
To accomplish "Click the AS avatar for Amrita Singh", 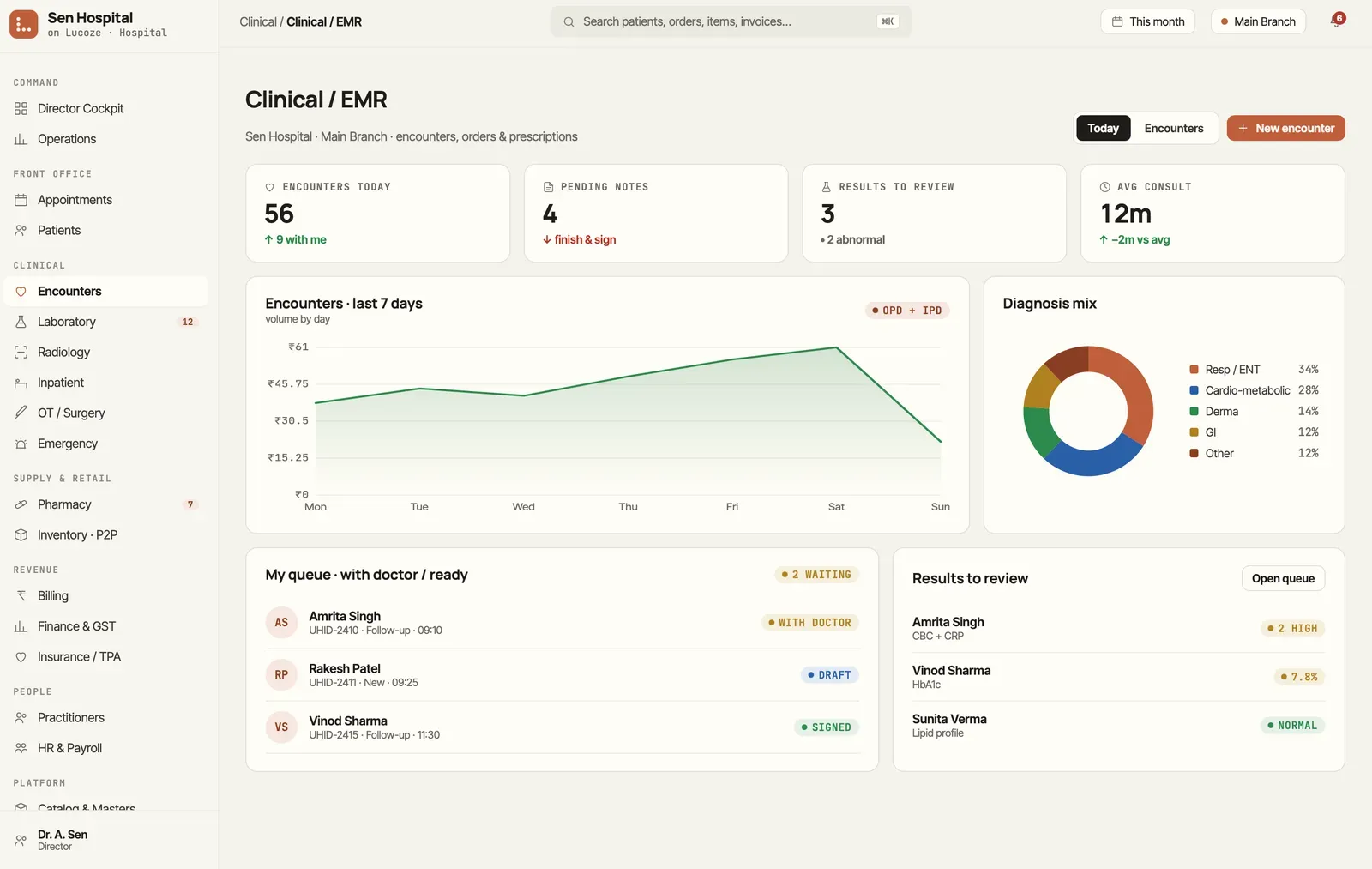I will click(281, 623).
